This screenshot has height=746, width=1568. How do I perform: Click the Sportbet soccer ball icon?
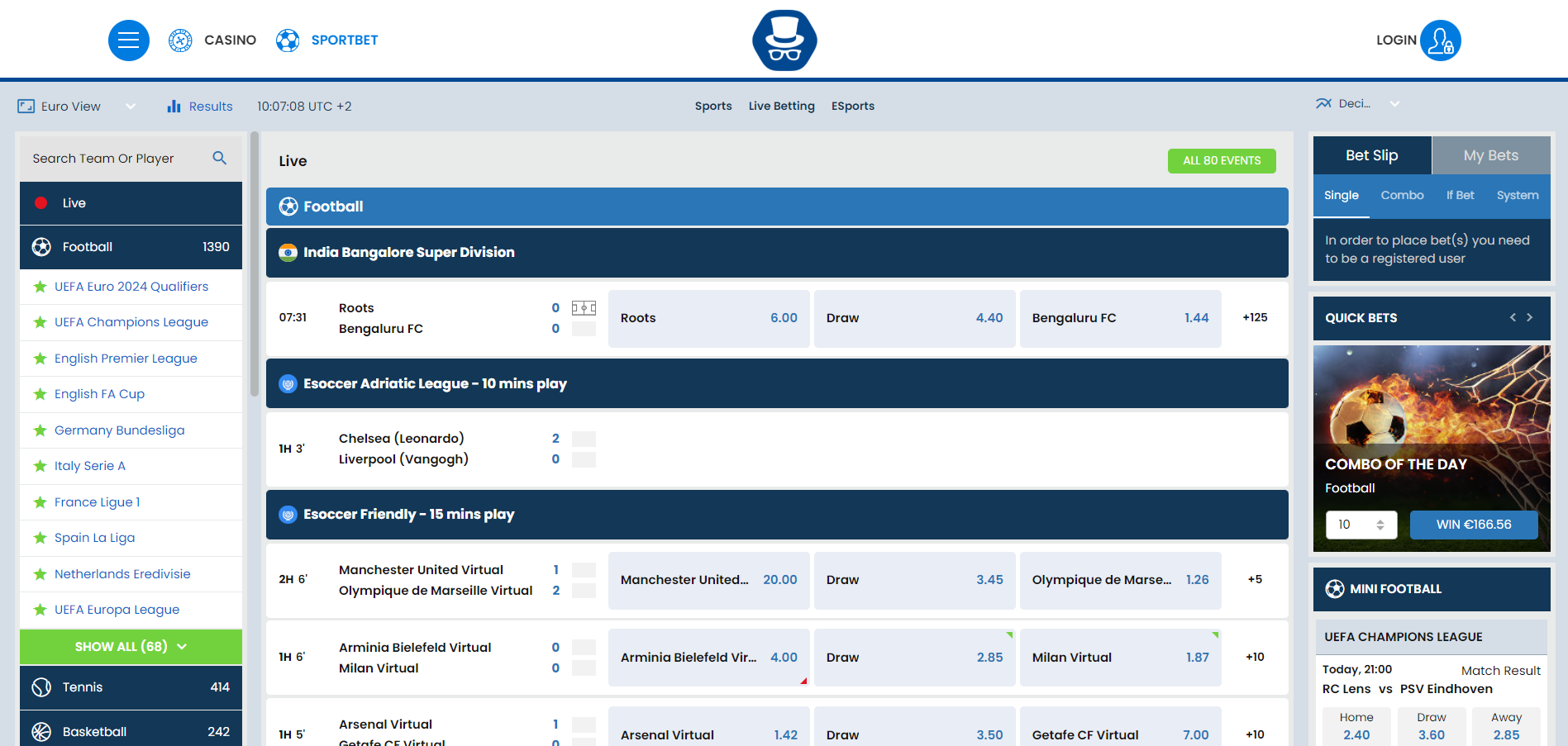tap(288, 40)
